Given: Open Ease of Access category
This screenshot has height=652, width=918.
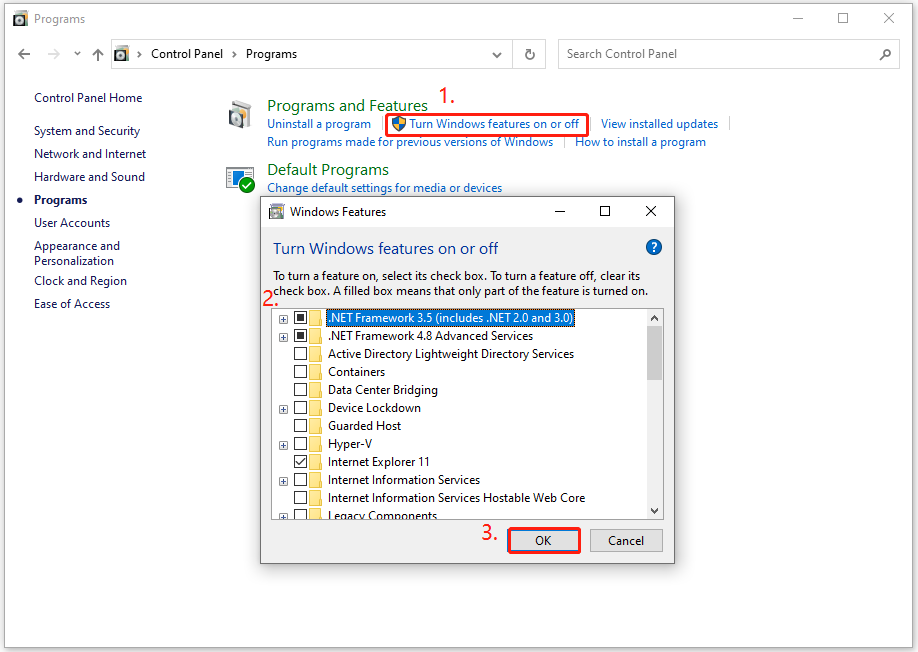Looking at the screenshot, I should pyautogui.click(x=72, y=304).
